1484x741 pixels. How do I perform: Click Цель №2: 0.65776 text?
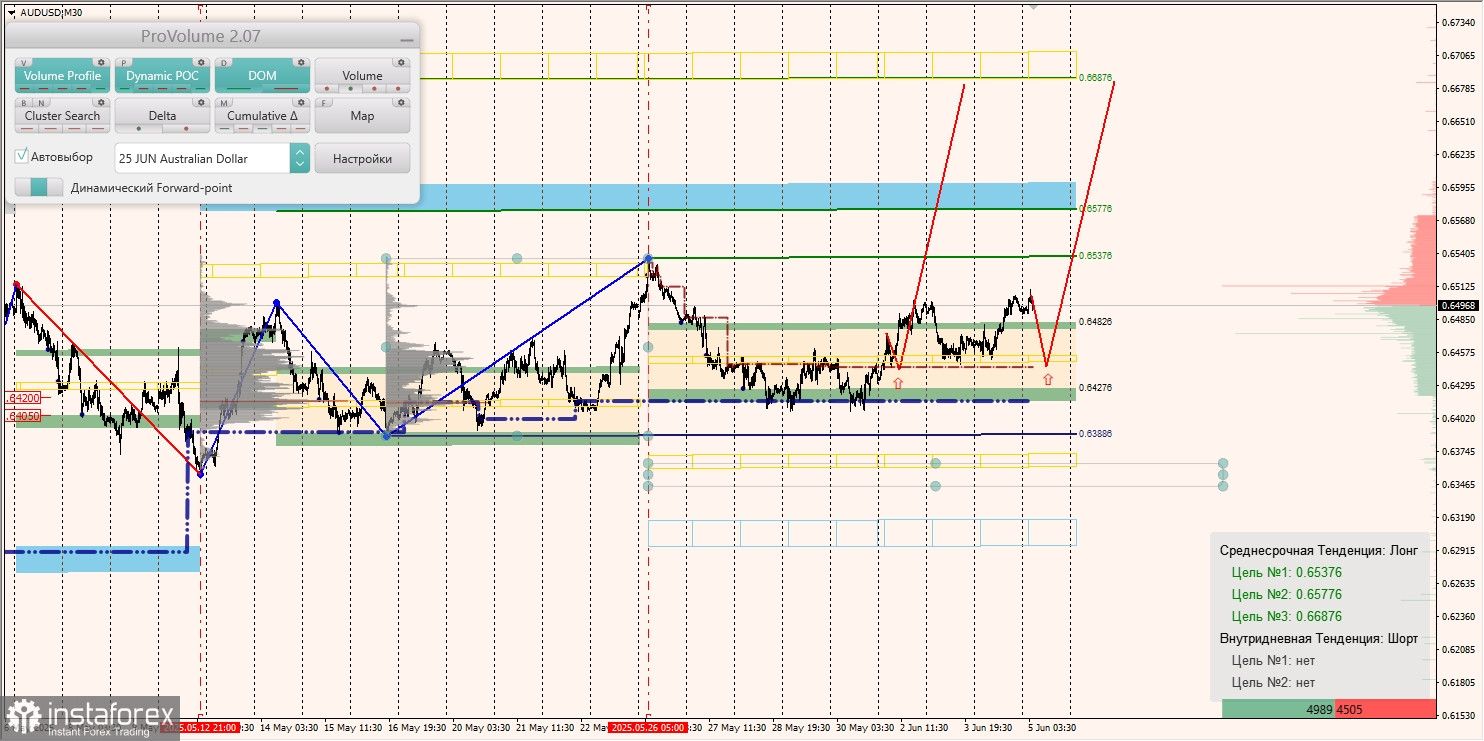[x=1287, y=595]
